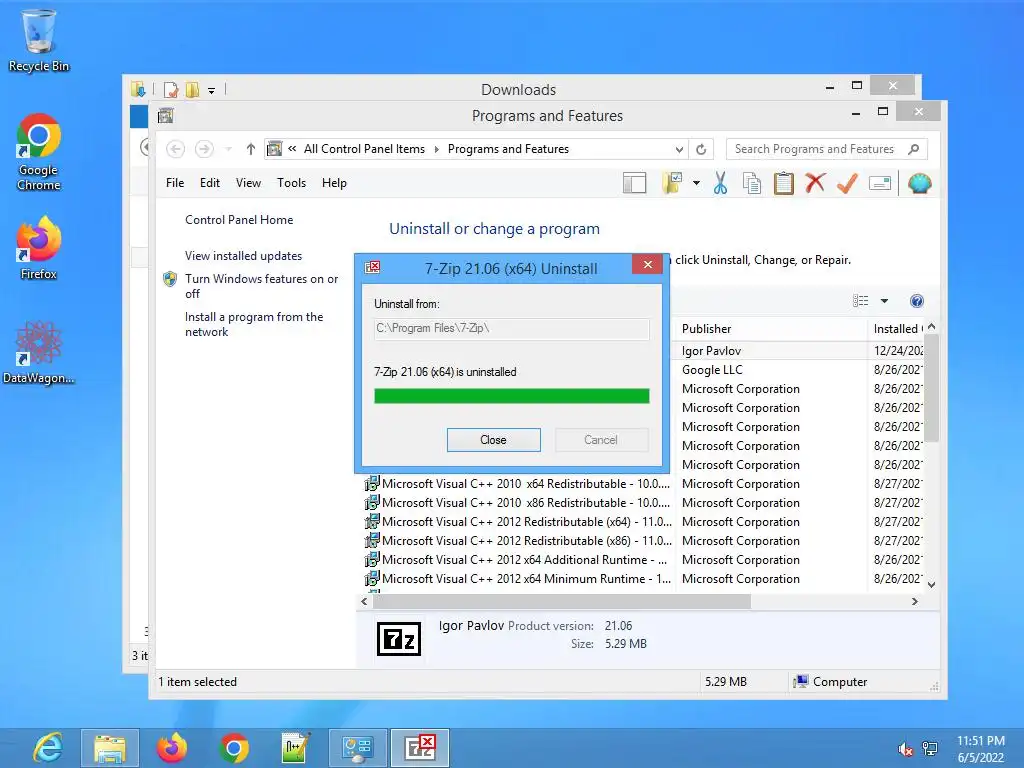1024x768 pixels.
Task: Click the orange checkmark Properties toolbar icon
Action: coord(847,184)
